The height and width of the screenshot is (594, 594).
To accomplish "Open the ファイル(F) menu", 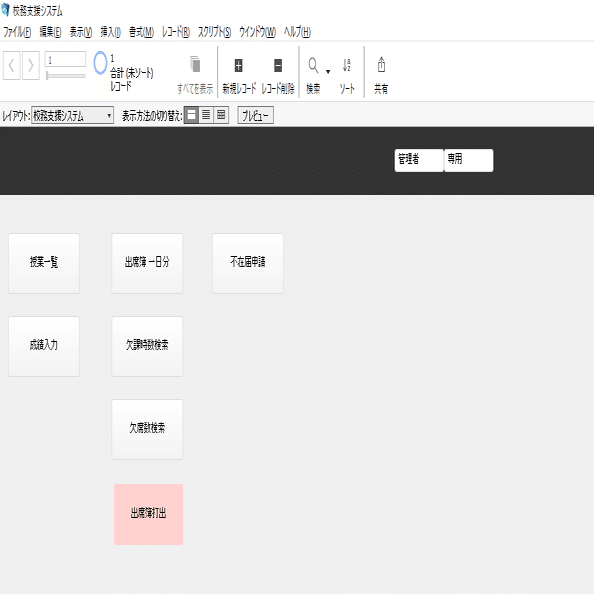I will coord(17,32).
